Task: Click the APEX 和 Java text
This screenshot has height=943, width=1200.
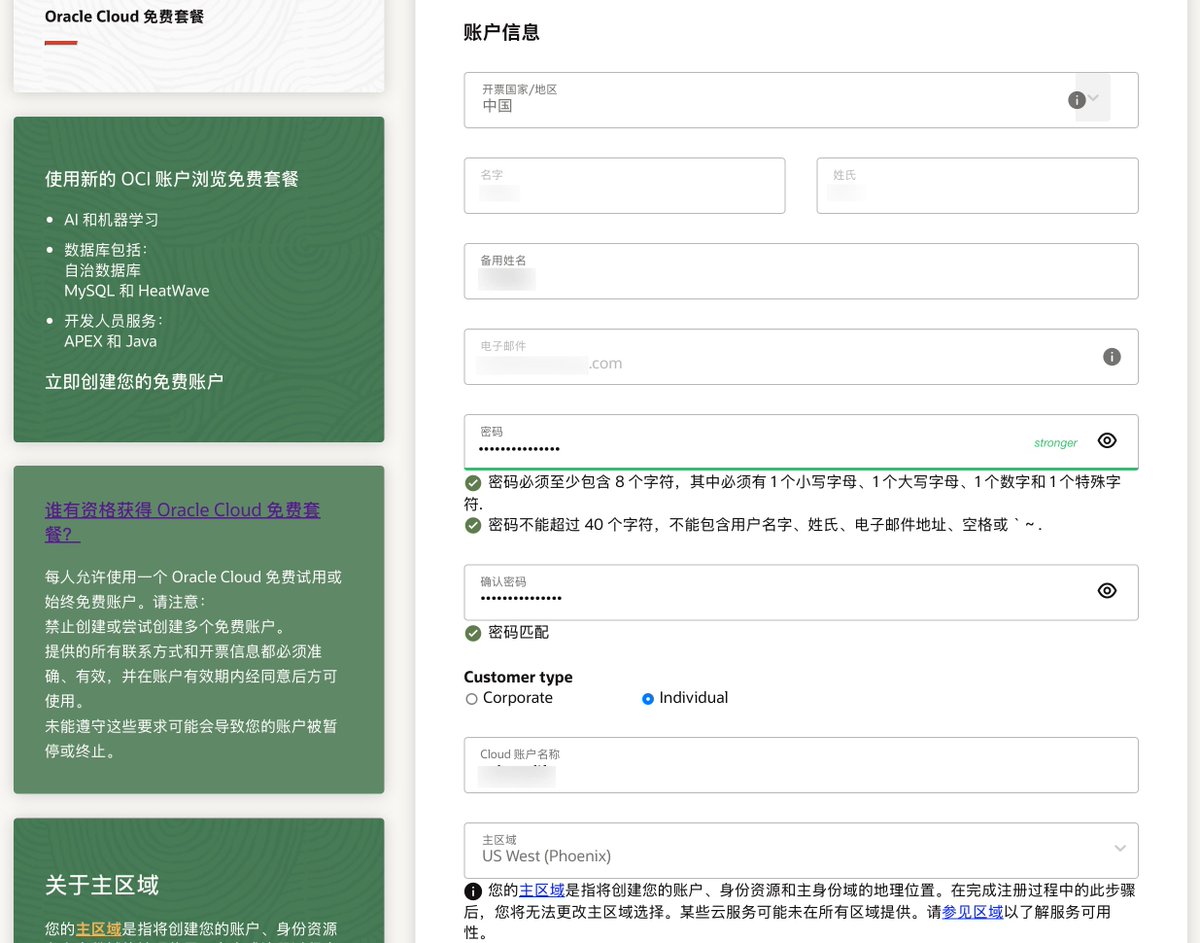Action: 110,341
